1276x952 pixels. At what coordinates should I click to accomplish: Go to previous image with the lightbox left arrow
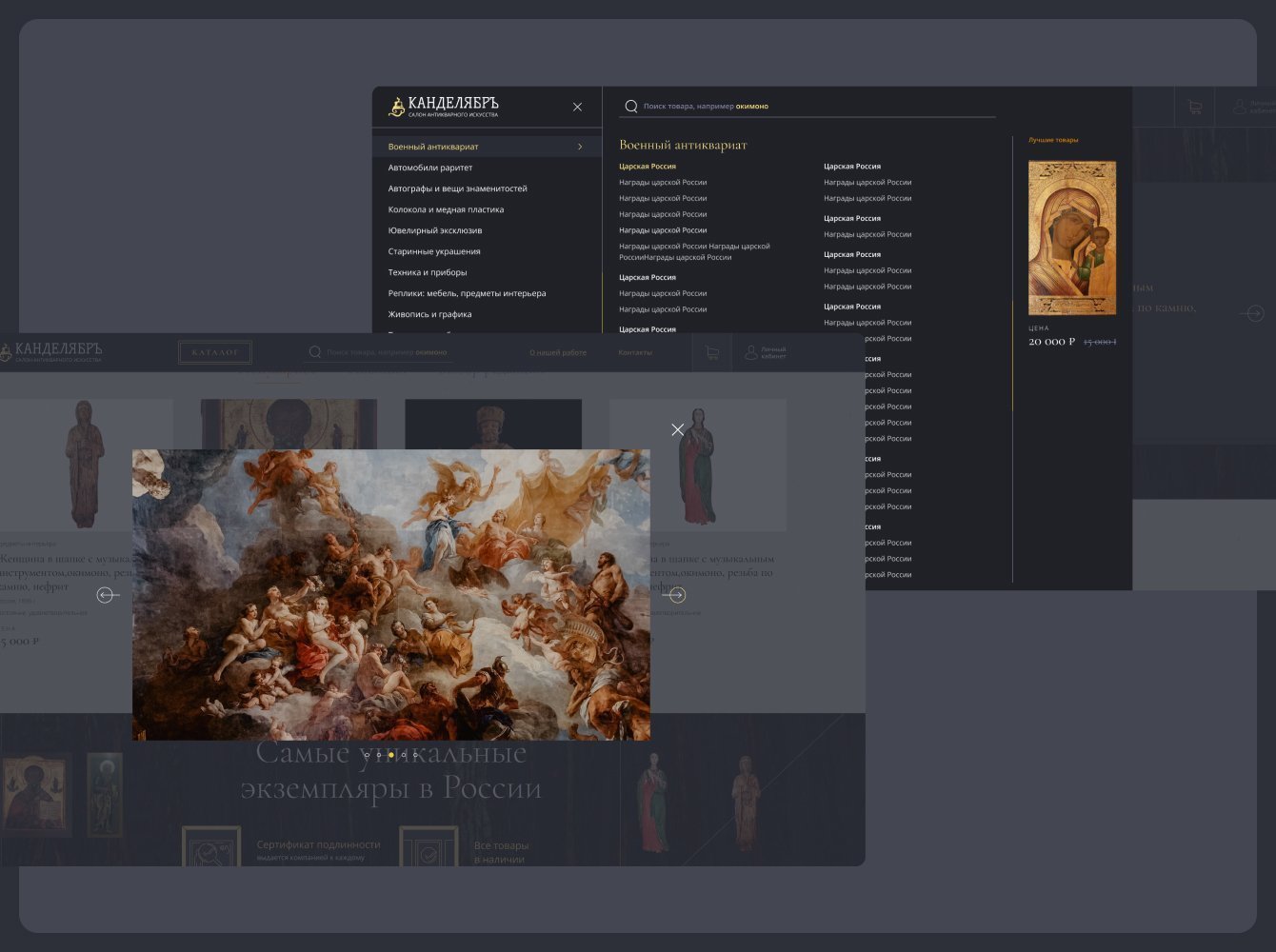[x=108, y=595]
